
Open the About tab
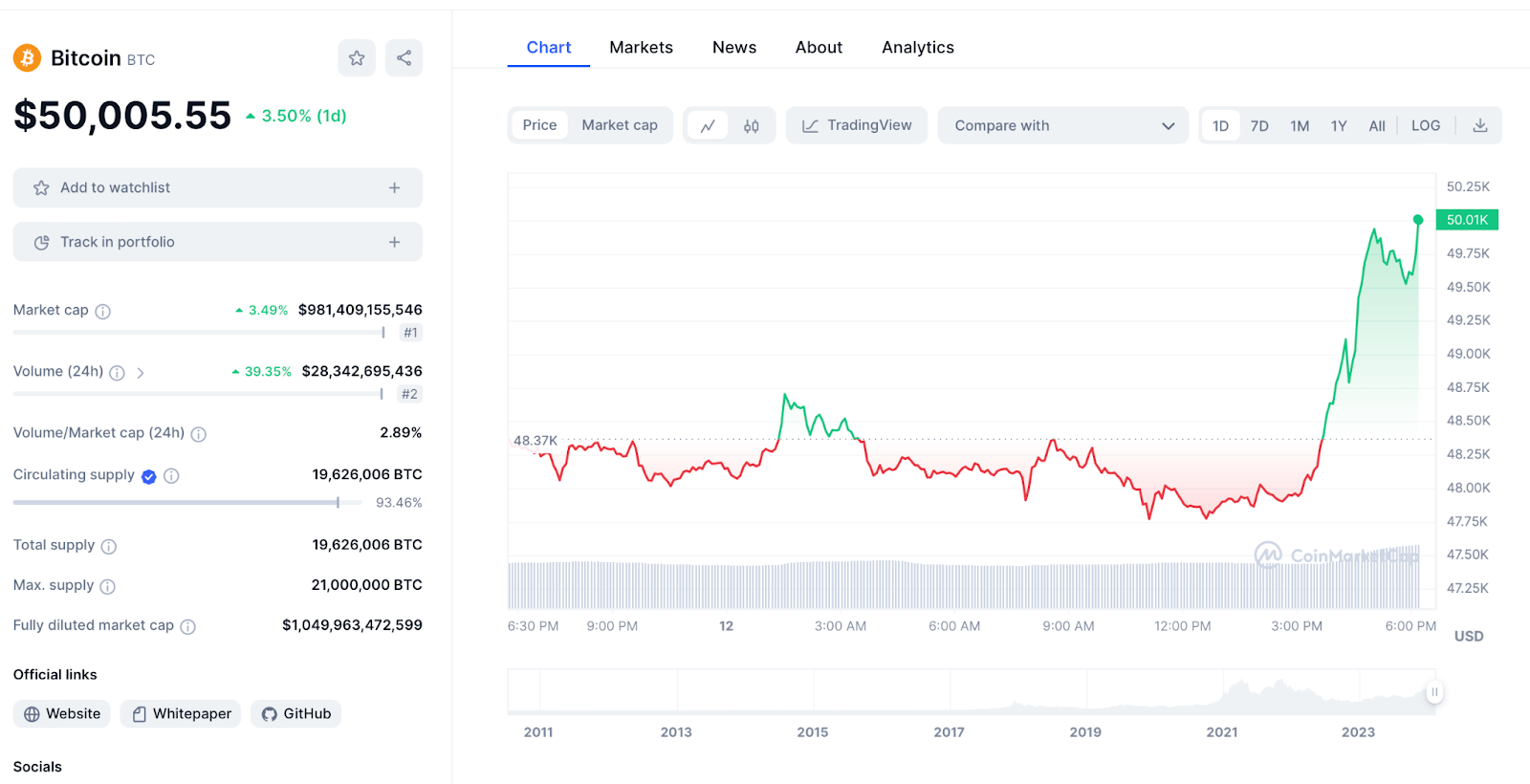click(x=819, y=48)
